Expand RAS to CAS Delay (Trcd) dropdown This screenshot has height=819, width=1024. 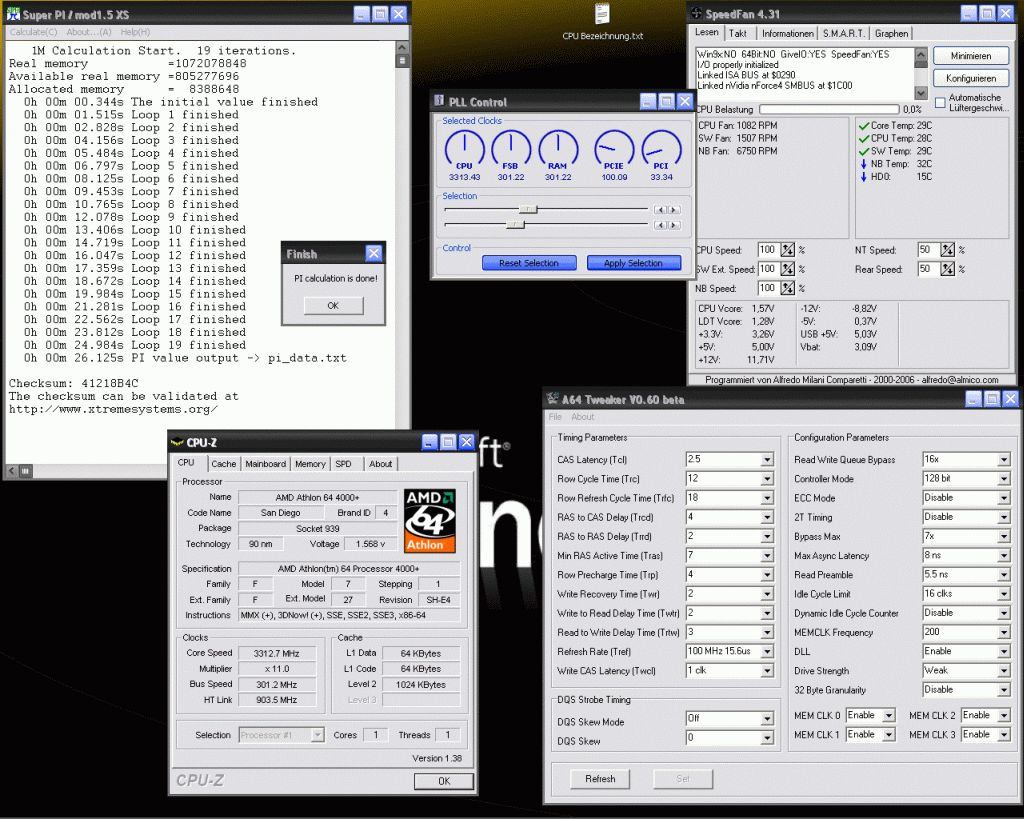767,517
